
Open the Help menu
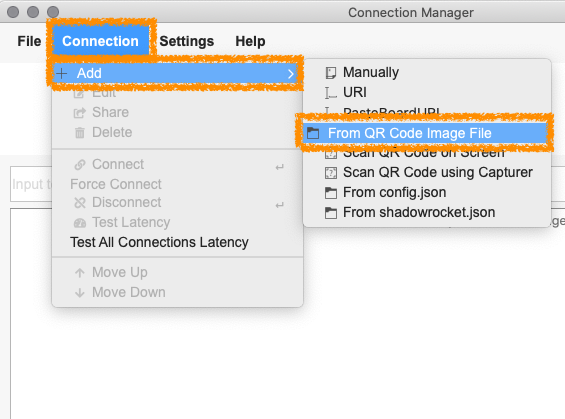coord(250,41)
